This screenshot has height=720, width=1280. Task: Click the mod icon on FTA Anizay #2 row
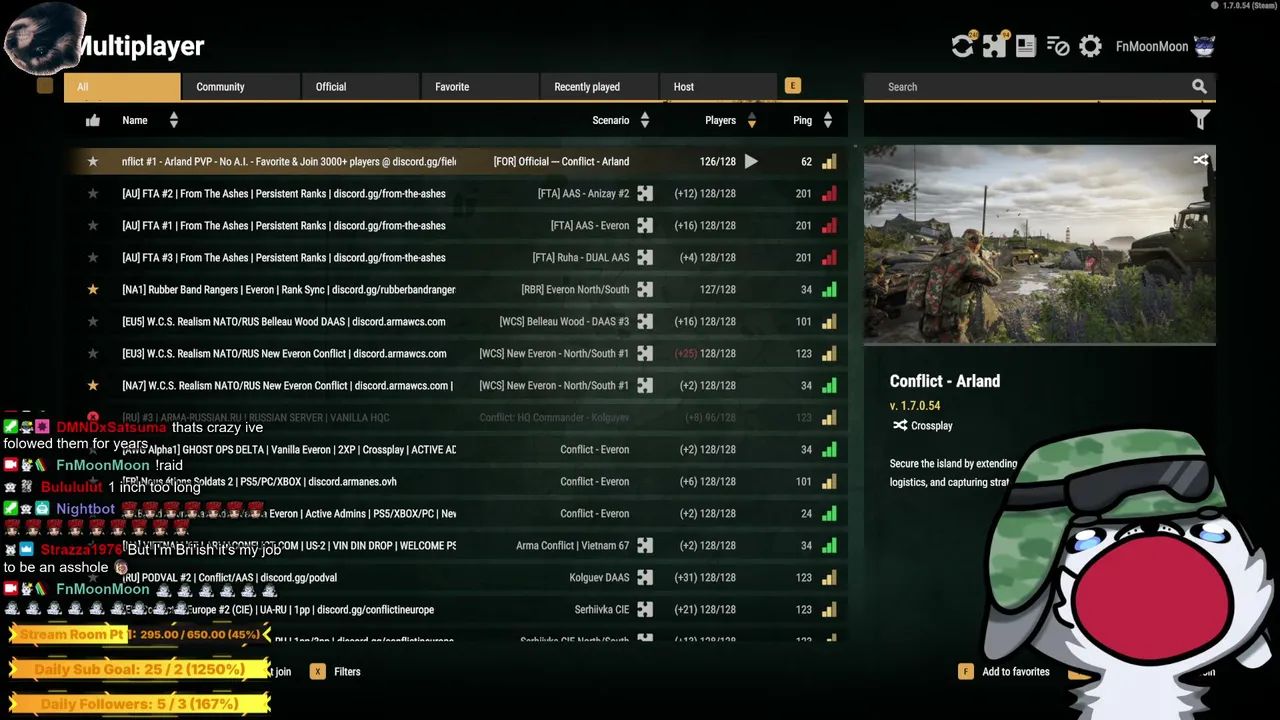(645, 193)
